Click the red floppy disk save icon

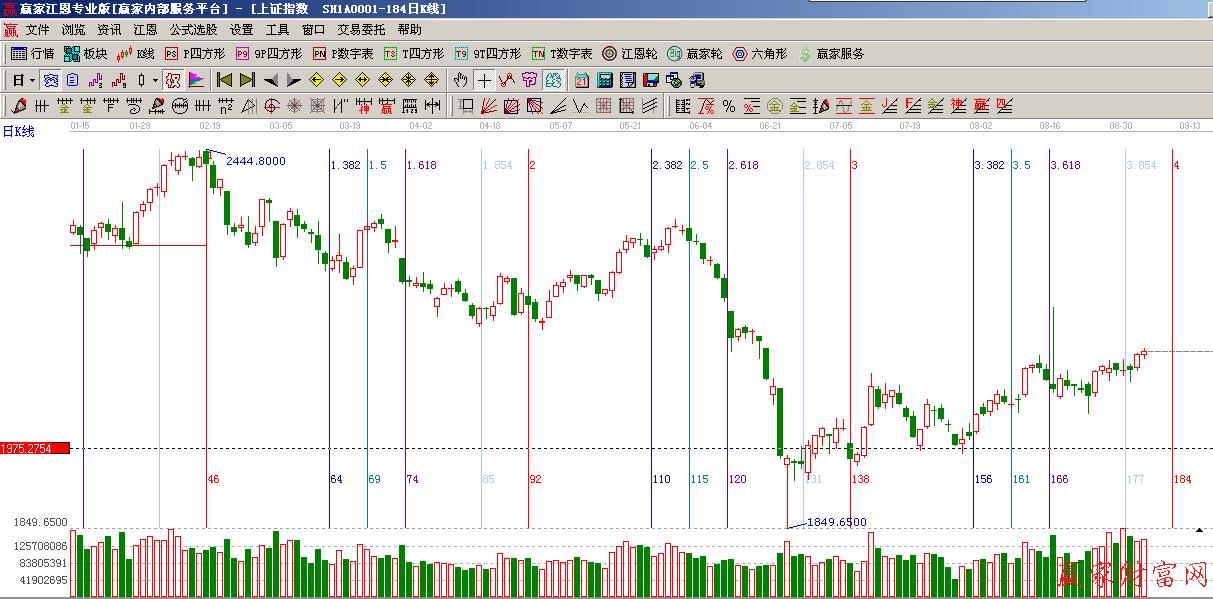coord(650,80)
